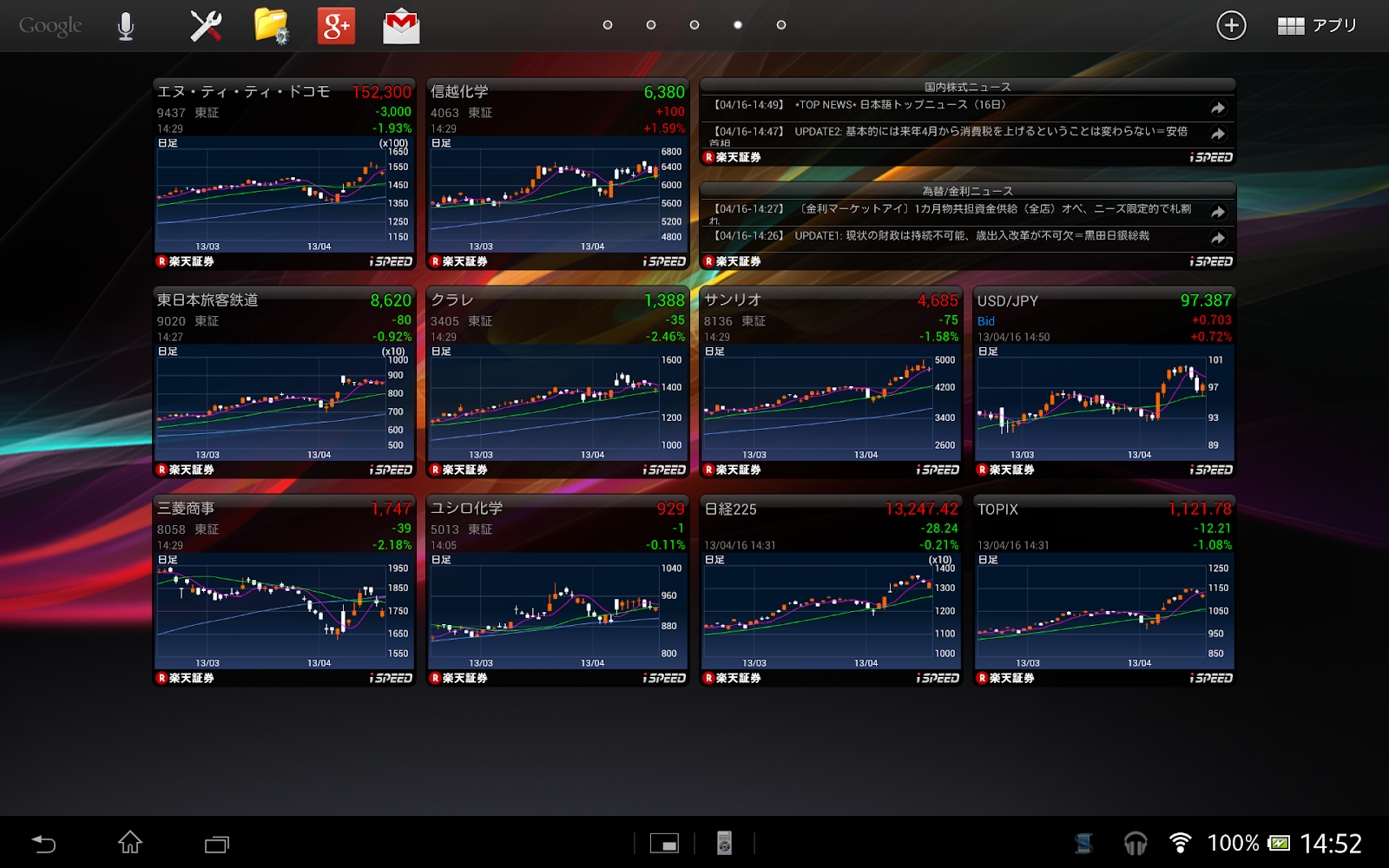Select TOPIX value 1,121.78
The height and width of the screenshot is (868, 1389).
point(1200,509)
